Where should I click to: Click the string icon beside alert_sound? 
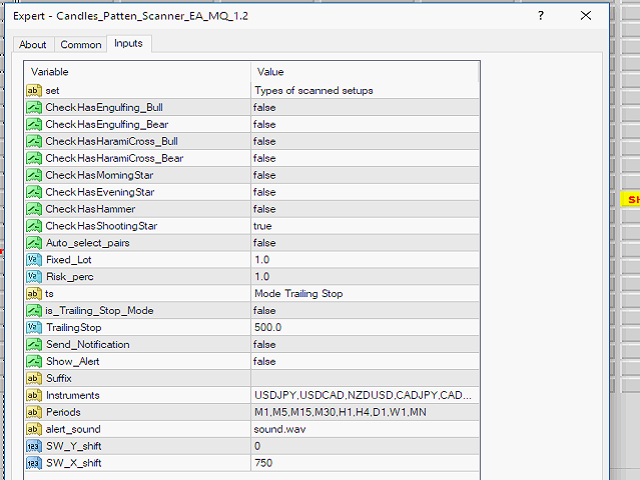tap(34, 429)
